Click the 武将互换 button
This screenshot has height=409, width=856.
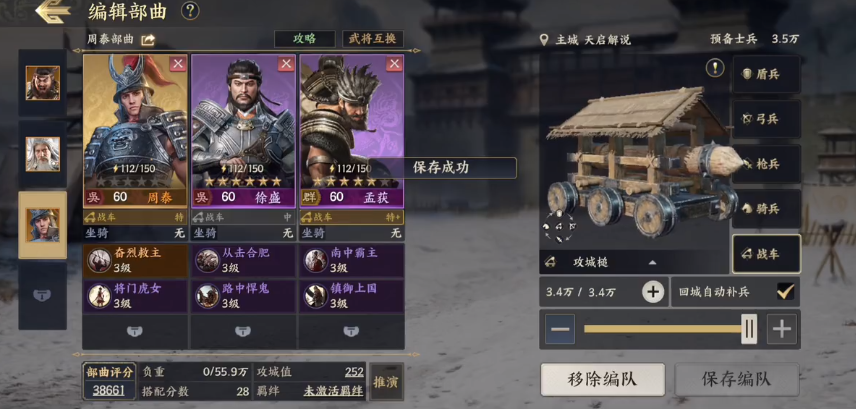tap(373, 39)
